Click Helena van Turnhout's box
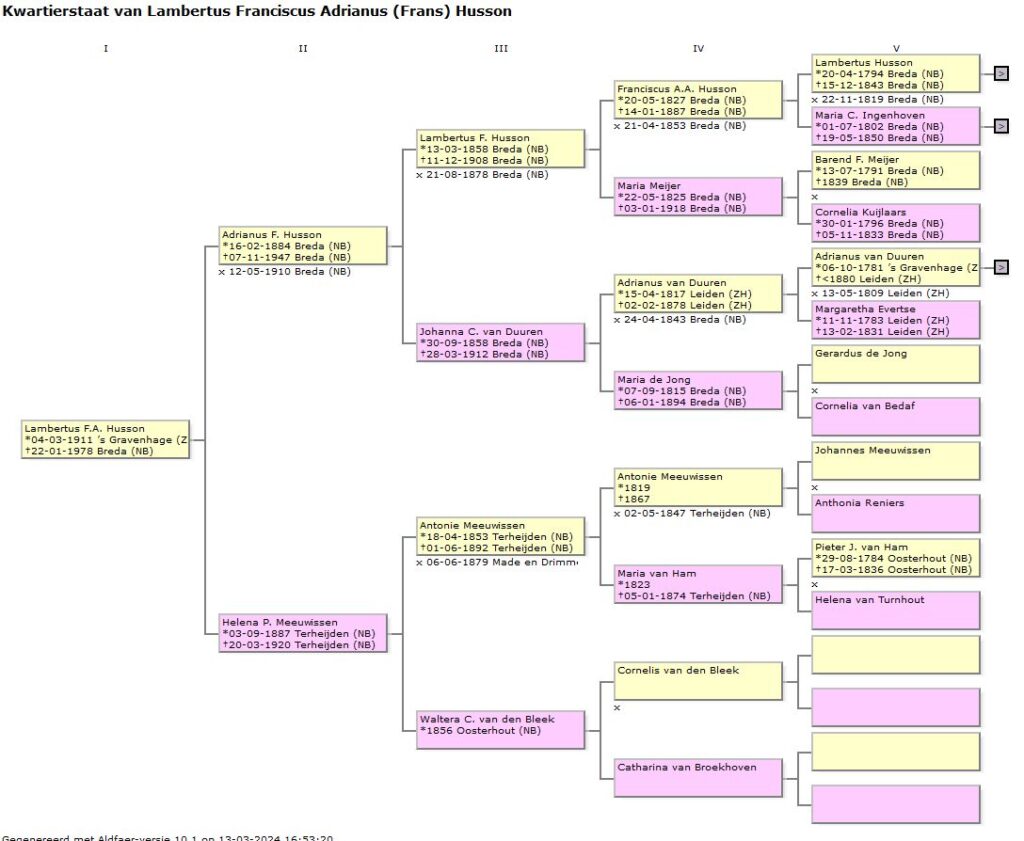 tap(896, 610)
